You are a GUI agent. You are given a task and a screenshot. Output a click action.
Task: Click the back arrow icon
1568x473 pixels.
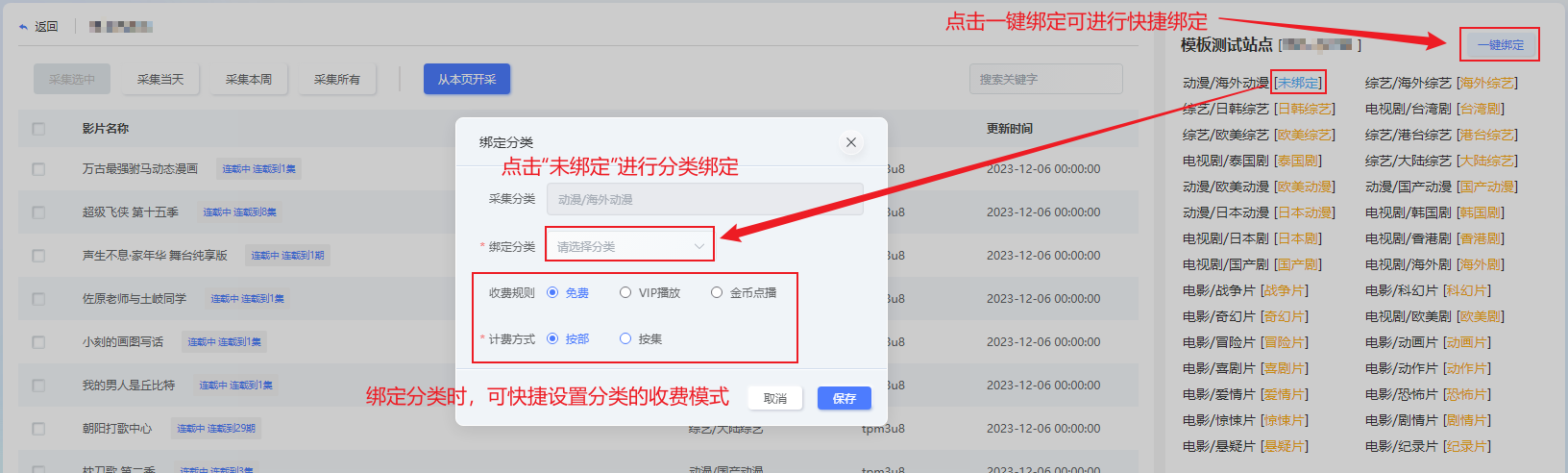23,27
